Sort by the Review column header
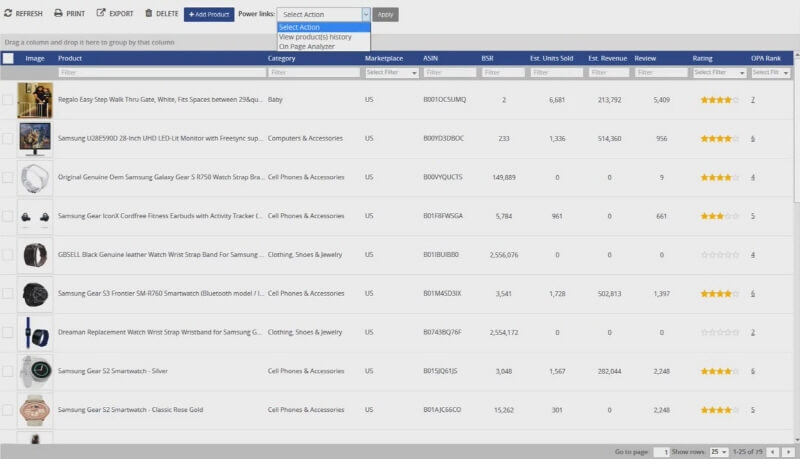 coord(645,58)
